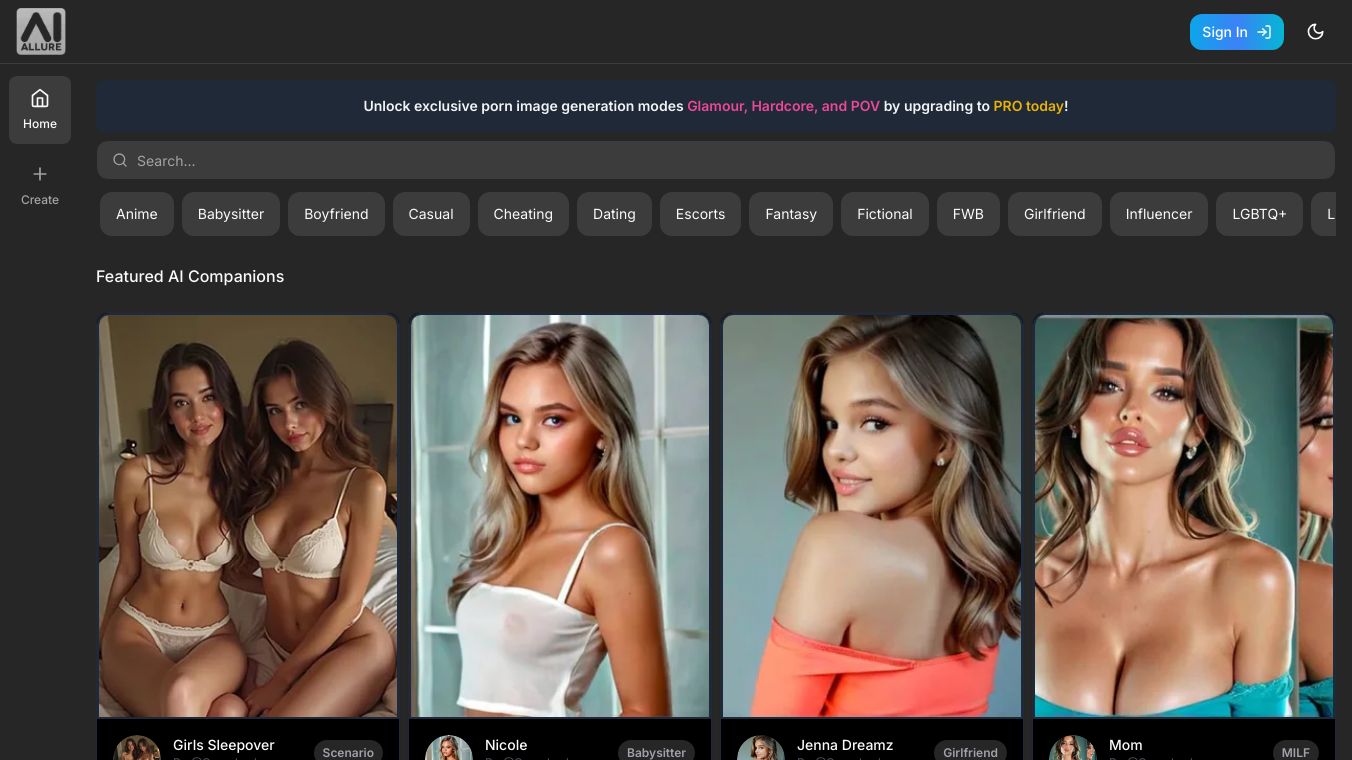Click the small avatar beside Girls Sleepover

click(137, 749)
